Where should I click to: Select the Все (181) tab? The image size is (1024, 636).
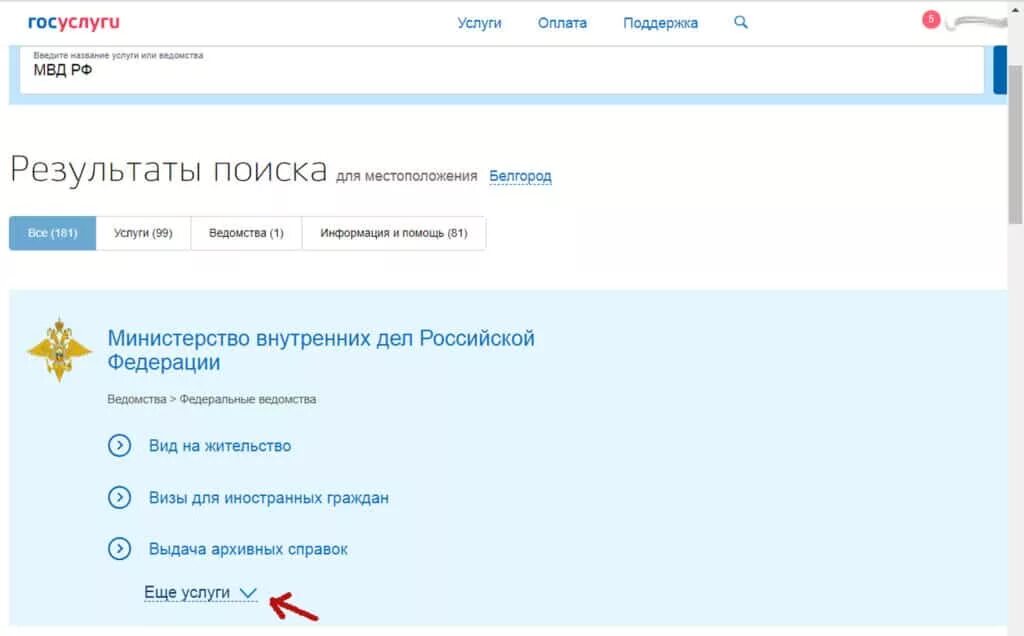coord(52,233)
